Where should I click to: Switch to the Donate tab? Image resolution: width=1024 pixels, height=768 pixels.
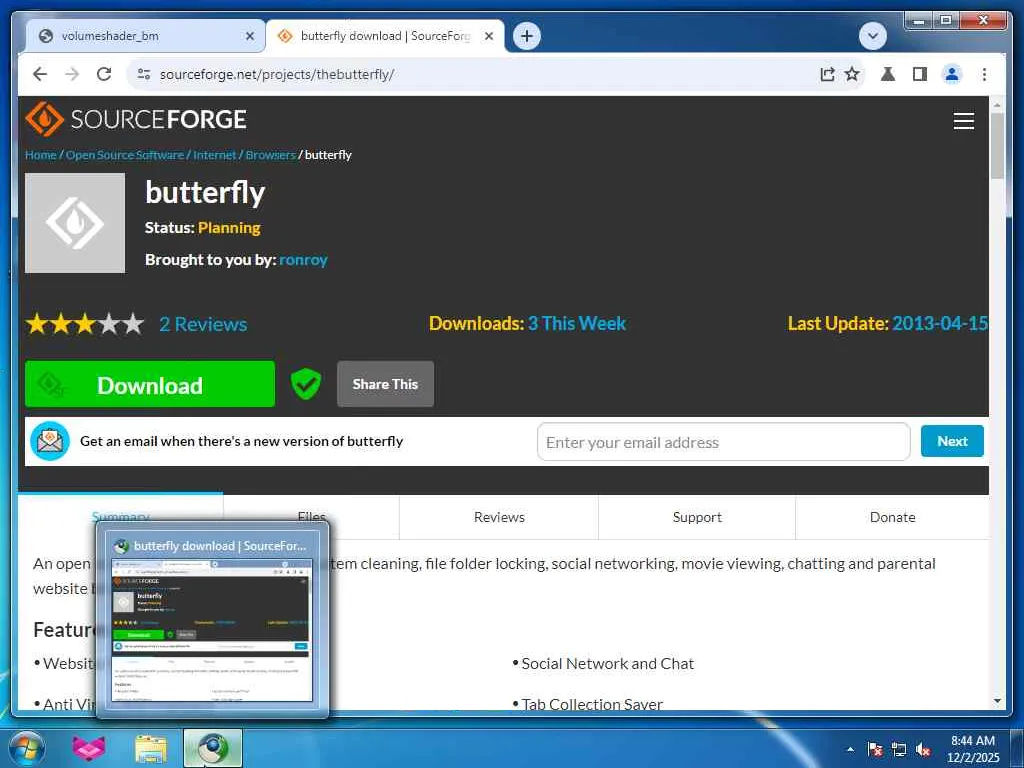(x=892, y=517)
